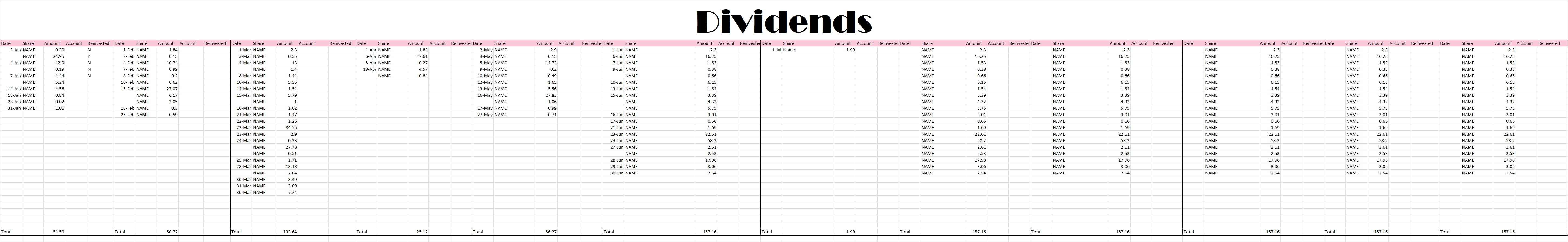Select the 7-Feb date cell
Viewport: 1568px width, 242px height.
[125, 69]
